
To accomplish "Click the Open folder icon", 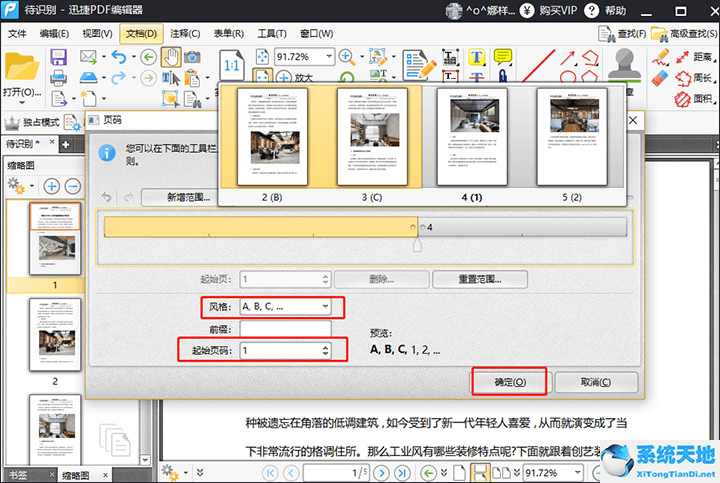I will click(x=22, y=67).
